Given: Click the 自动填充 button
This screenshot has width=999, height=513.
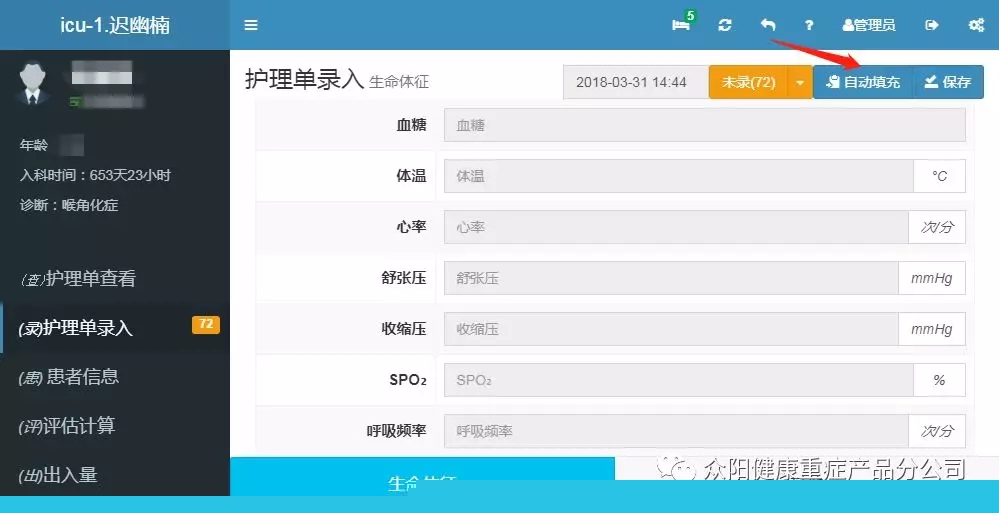Looking at the screenshot, I should [863, 82].
